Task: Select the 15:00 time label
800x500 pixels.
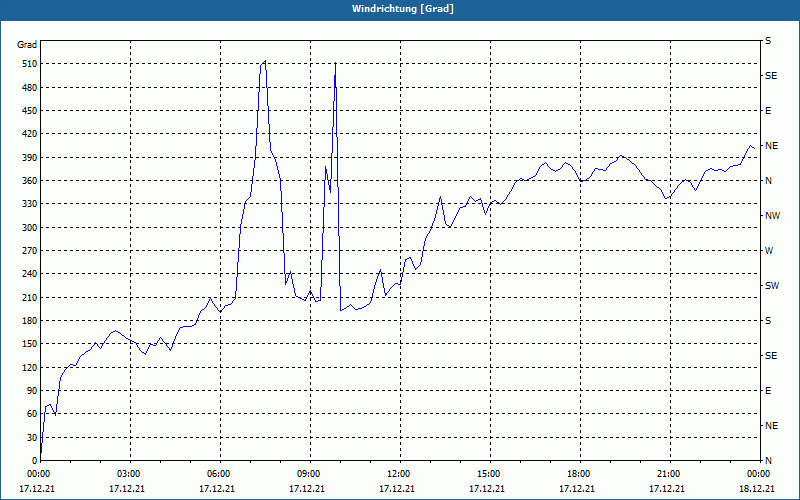Action: [x=490, y=474]
